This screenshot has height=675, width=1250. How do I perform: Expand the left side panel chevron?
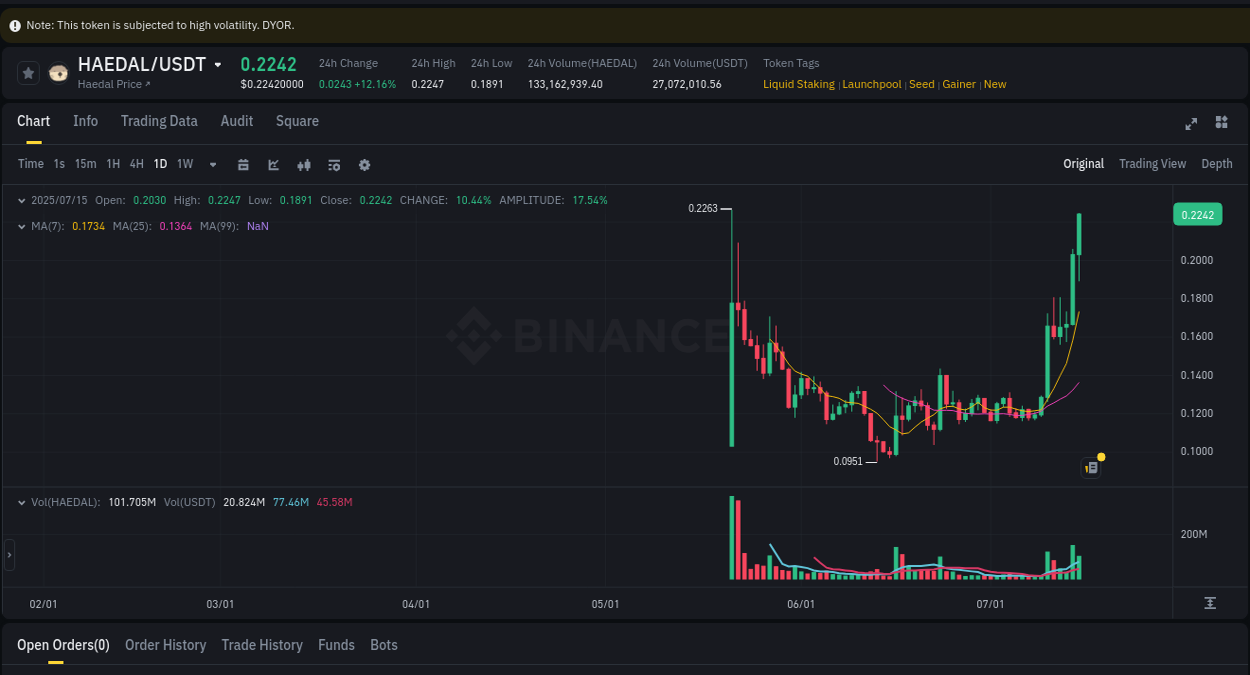7,555
